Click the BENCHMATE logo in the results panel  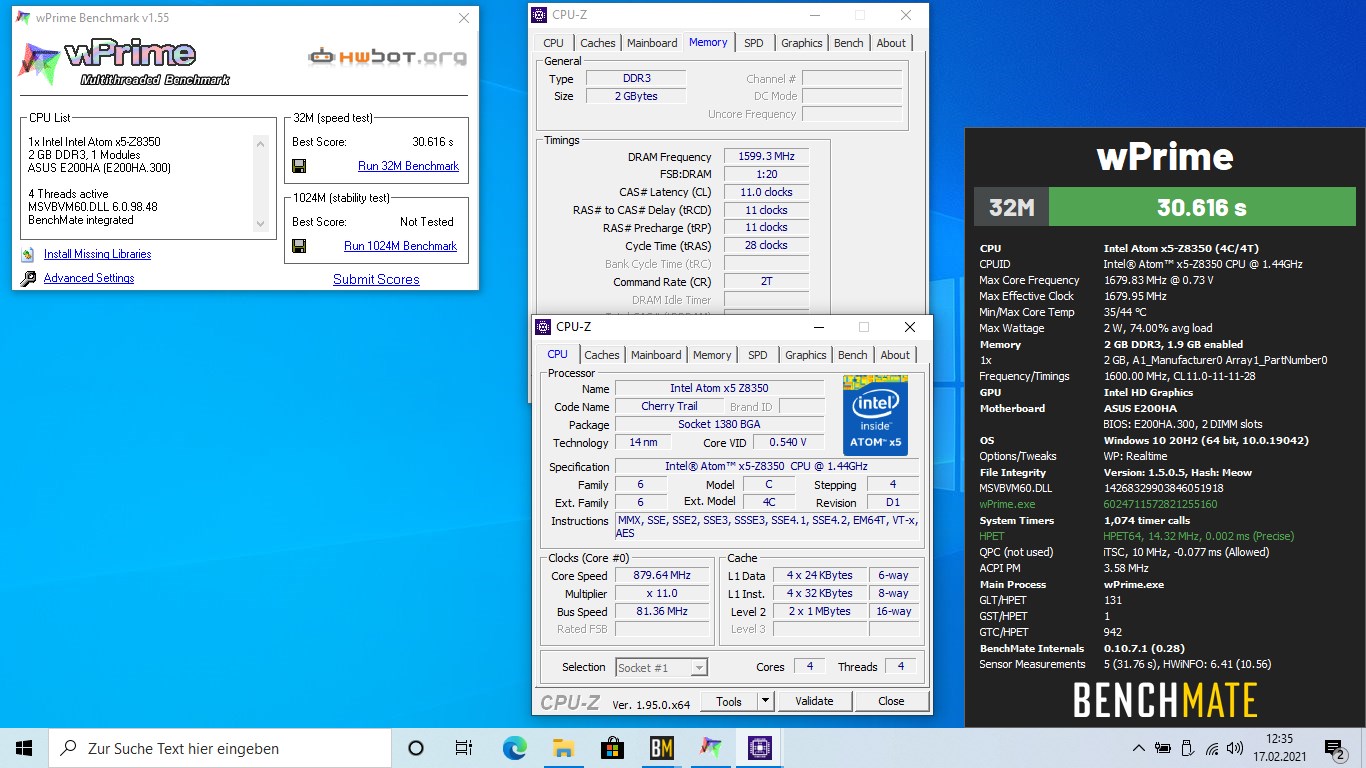point(1165,699)
